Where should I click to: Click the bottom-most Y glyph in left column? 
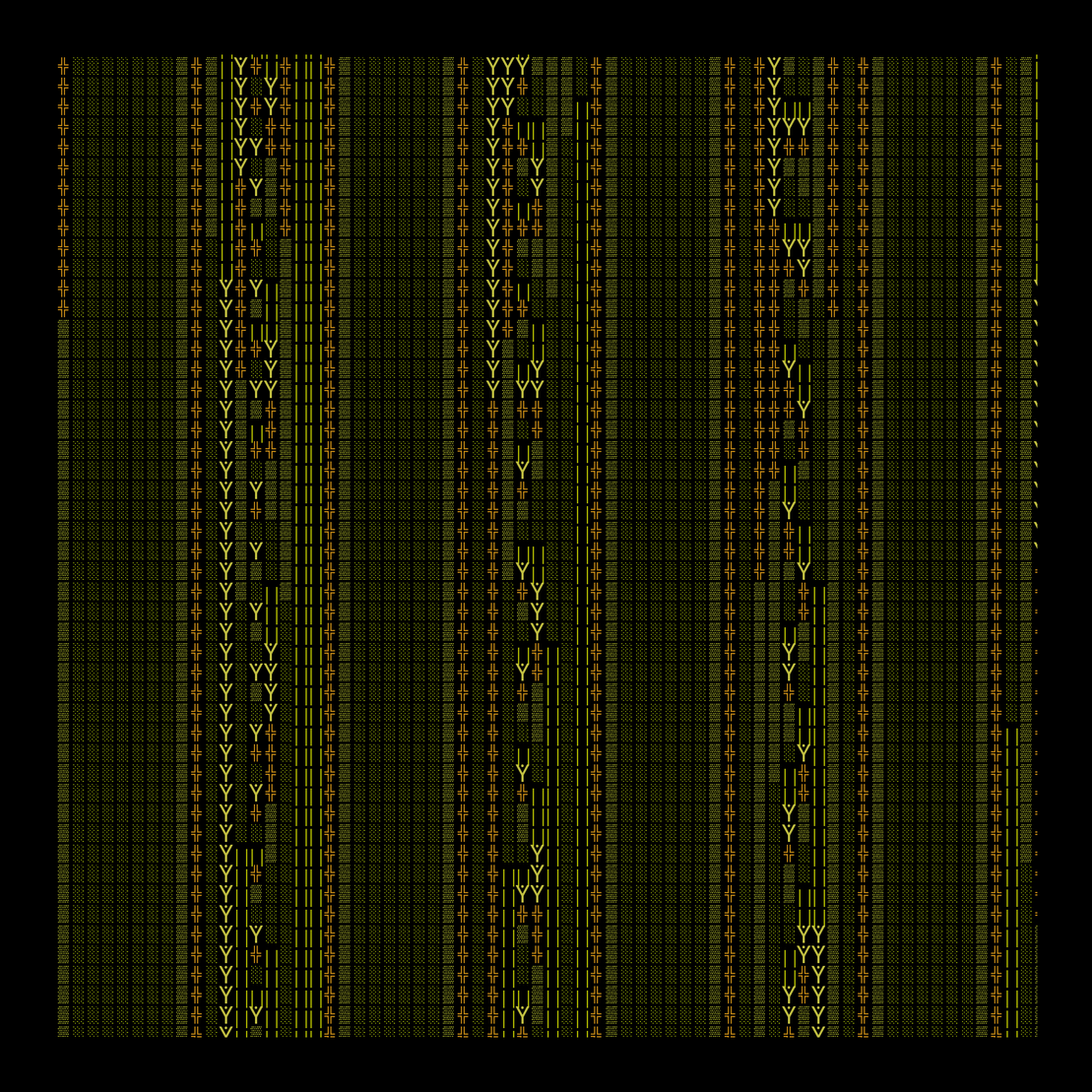tap(226, 1031)
